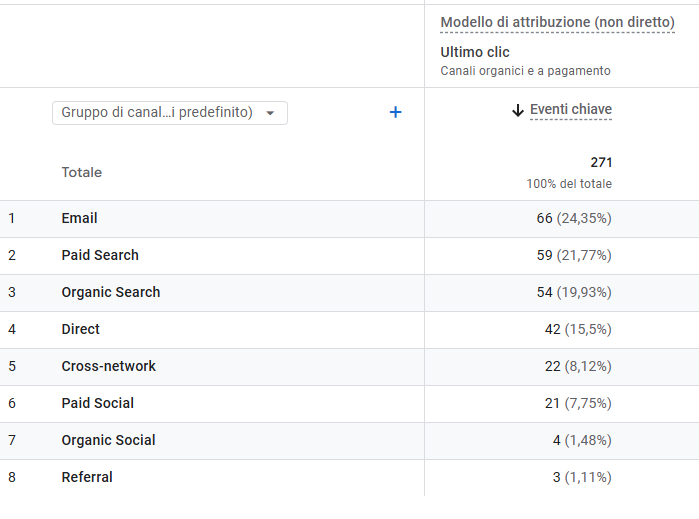Sort by the Eventi chiave column header
The height and width of the screenshot is (519, 699).
[x=571, y=110]
